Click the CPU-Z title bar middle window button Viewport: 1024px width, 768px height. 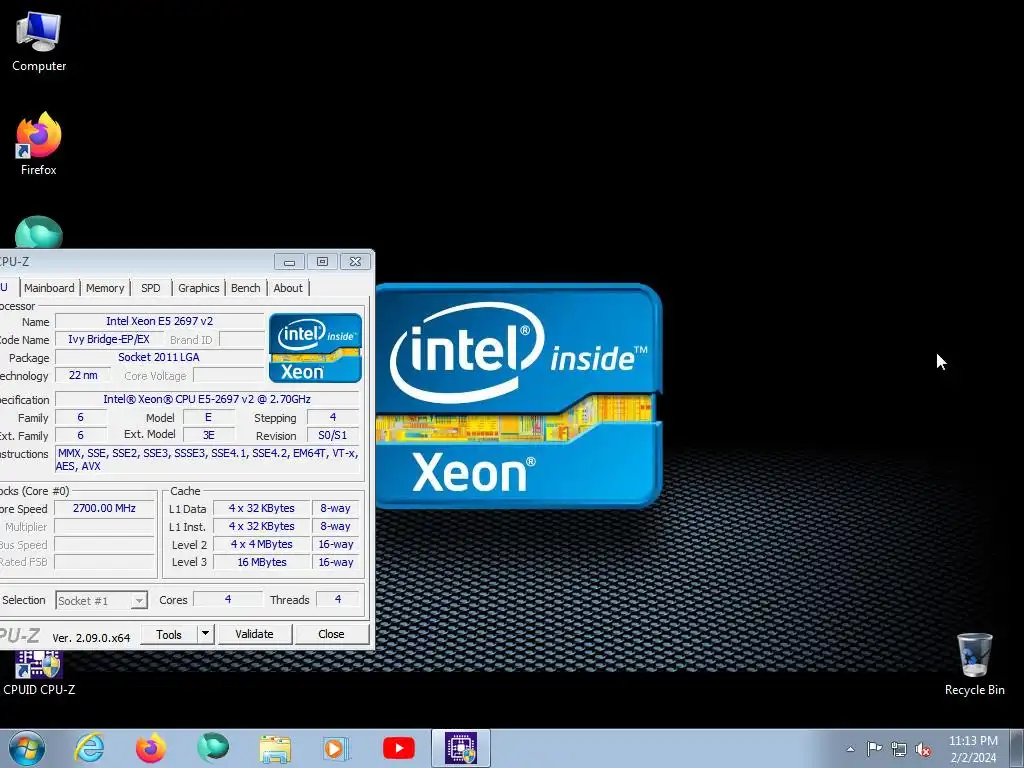322,262
